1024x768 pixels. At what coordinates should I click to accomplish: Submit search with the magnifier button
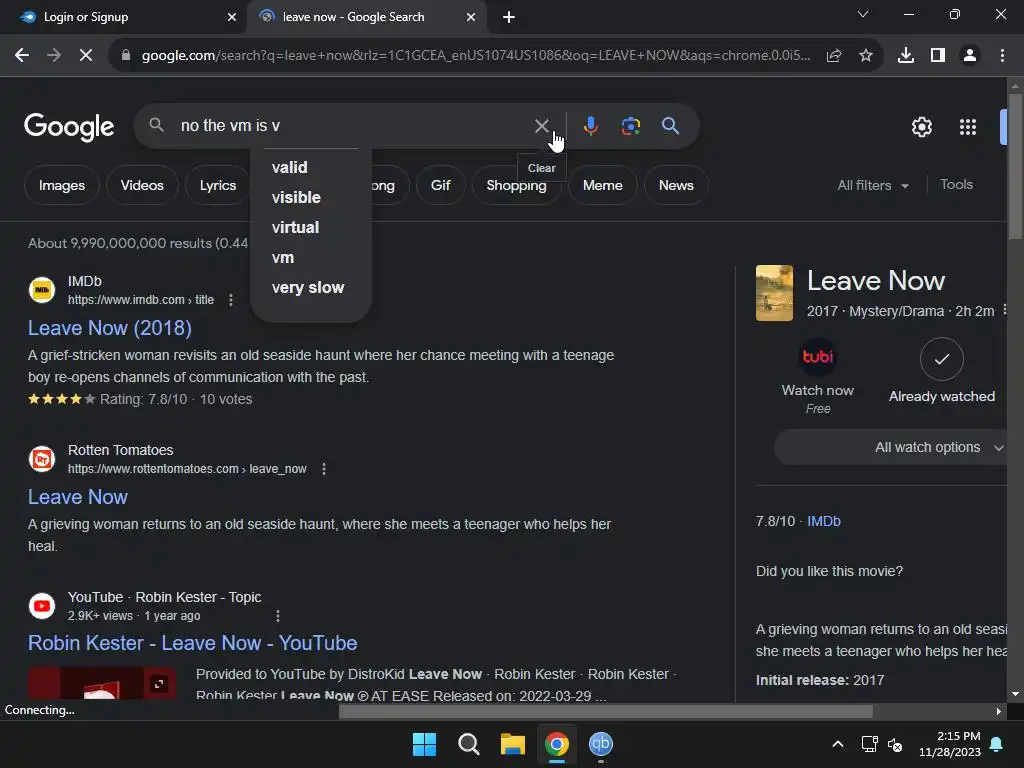pos(670,125)
